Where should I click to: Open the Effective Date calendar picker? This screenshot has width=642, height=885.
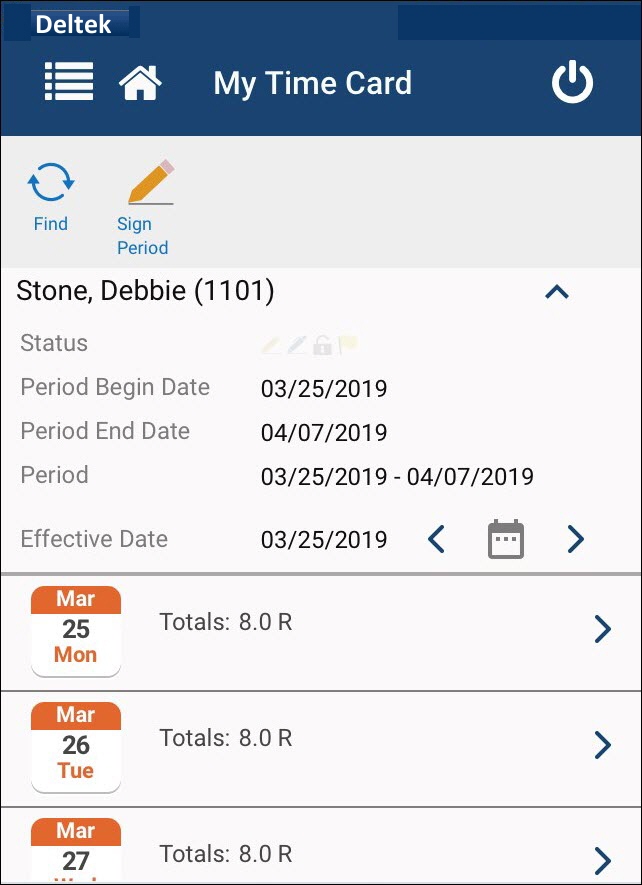pos(506,540)
